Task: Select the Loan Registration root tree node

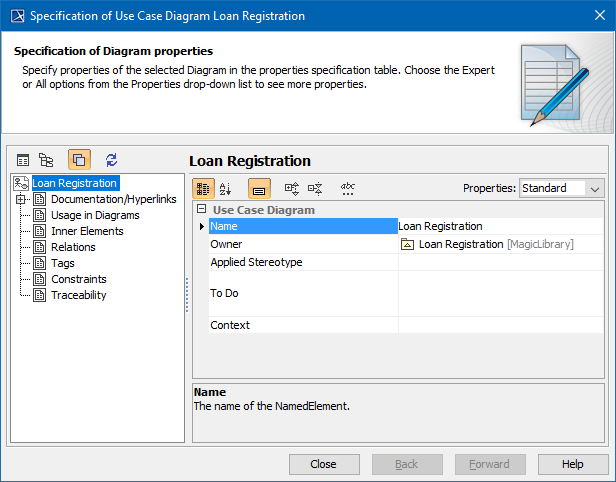Action: click(75, 183)
